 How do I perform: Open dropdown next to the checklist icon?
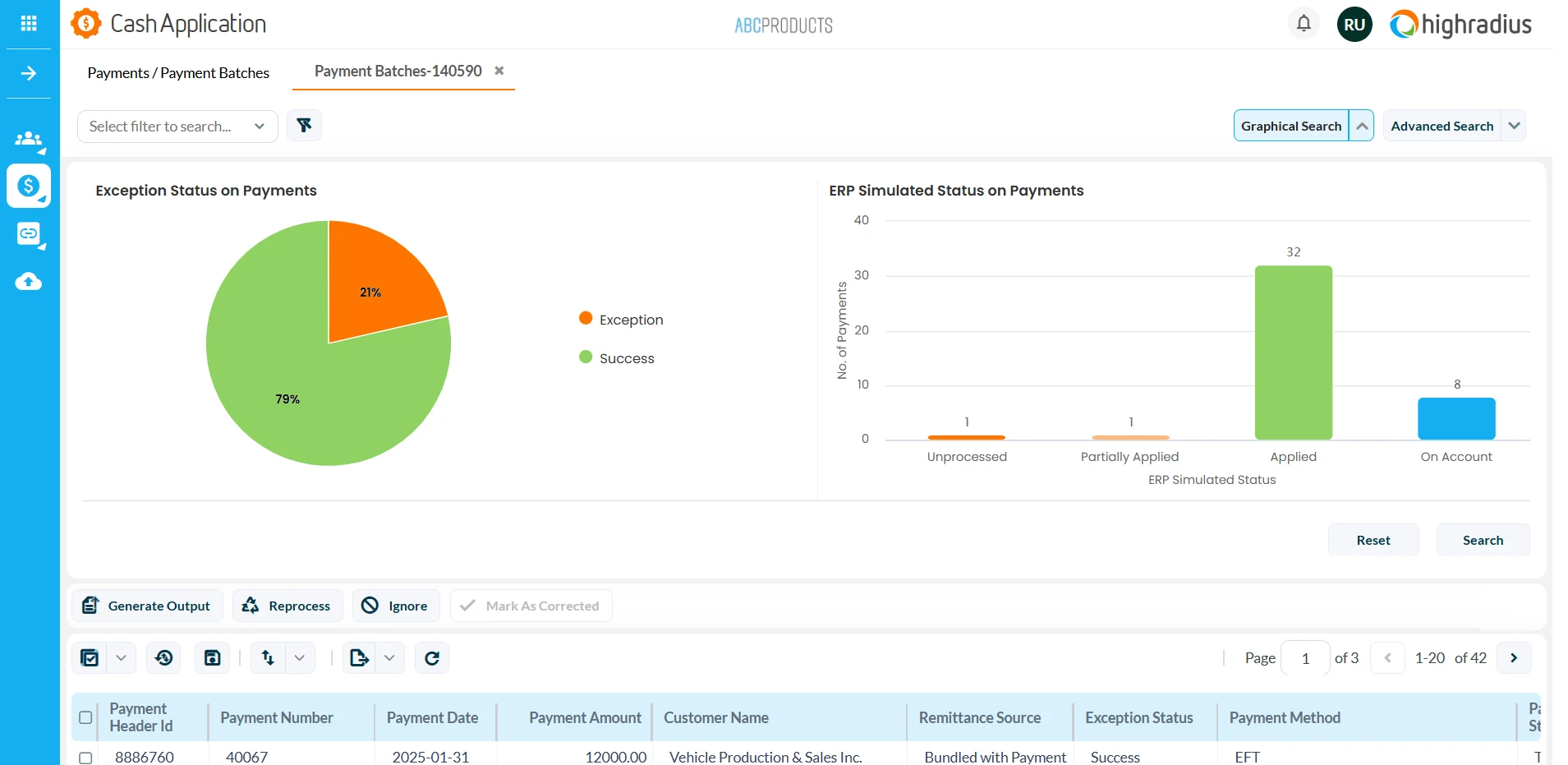pyautogui.click(x=121, y=657)
